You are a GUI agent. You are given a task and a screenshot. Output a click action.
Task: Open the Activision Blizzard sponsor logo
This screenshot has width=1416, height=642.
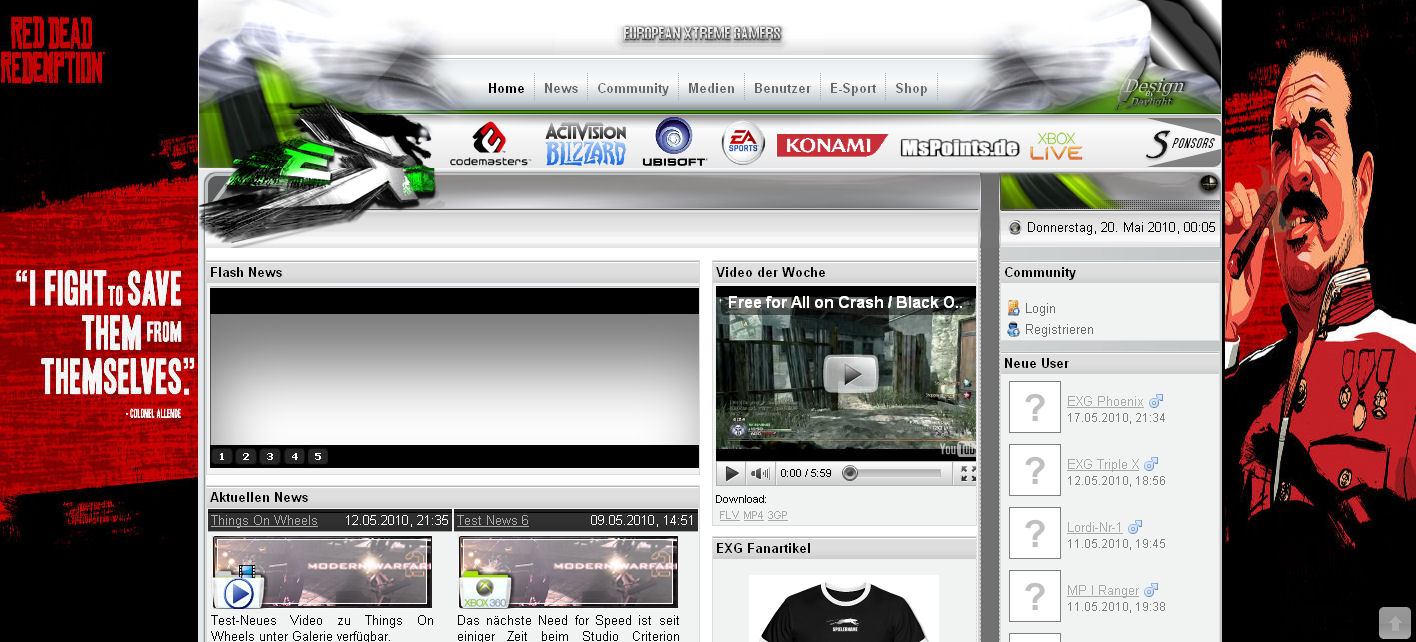pos(586,144)
